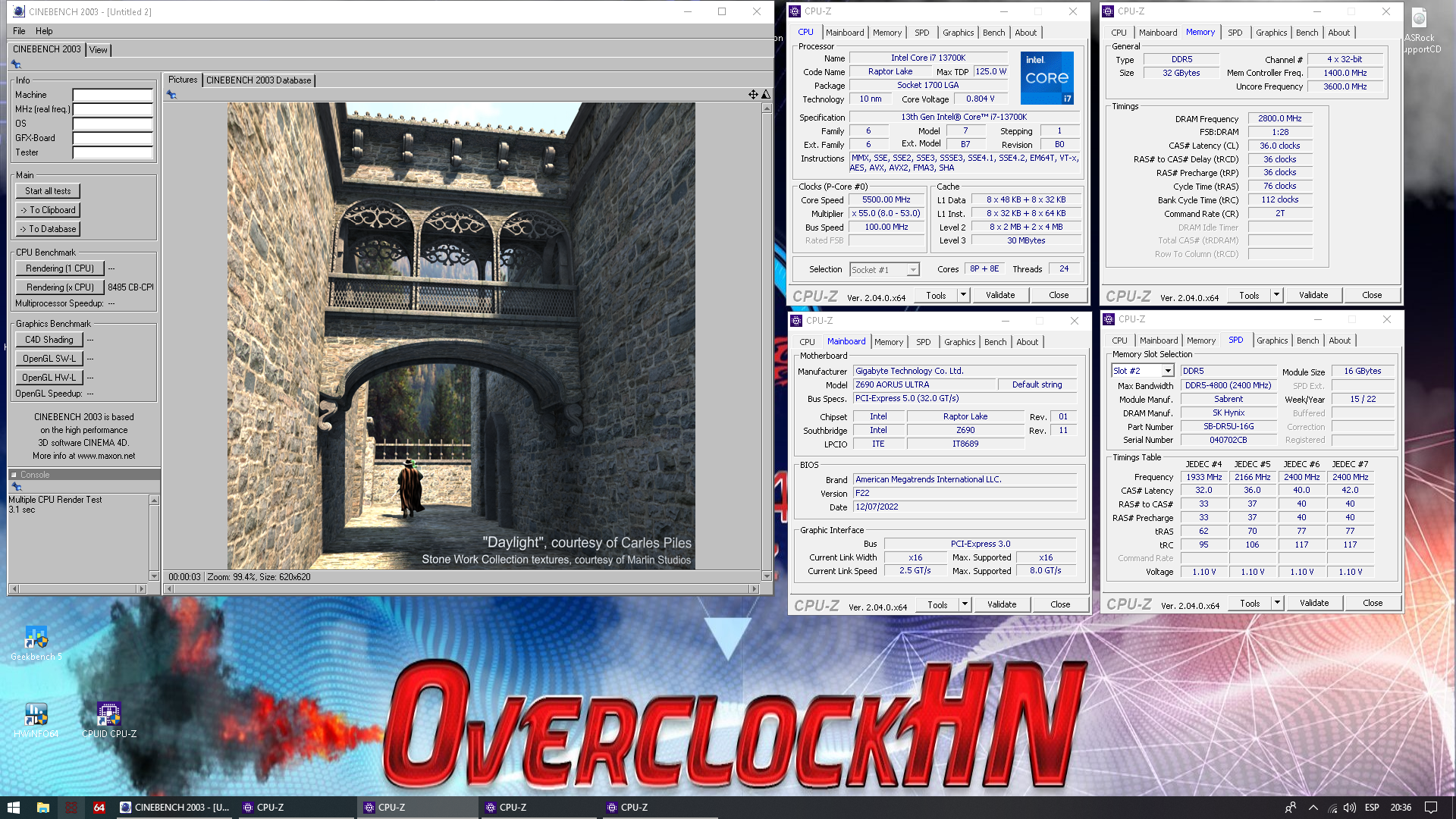Viewport: 1456px width, 819px height.
Task: Click the small square icon on the Console header
Action: click(x=14, y=475)
